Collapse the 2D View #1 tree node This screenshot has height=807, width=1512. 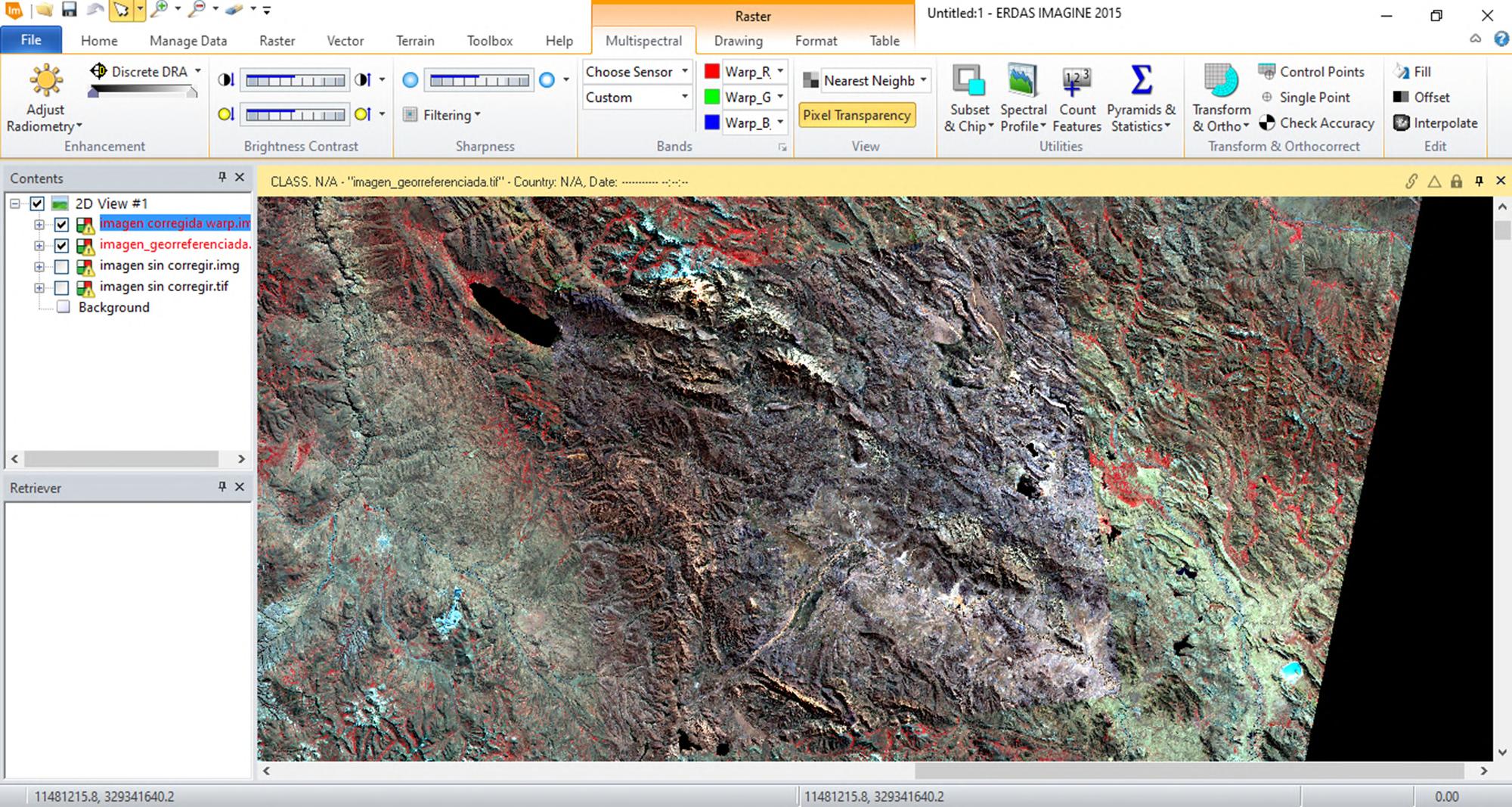(15, 203)
